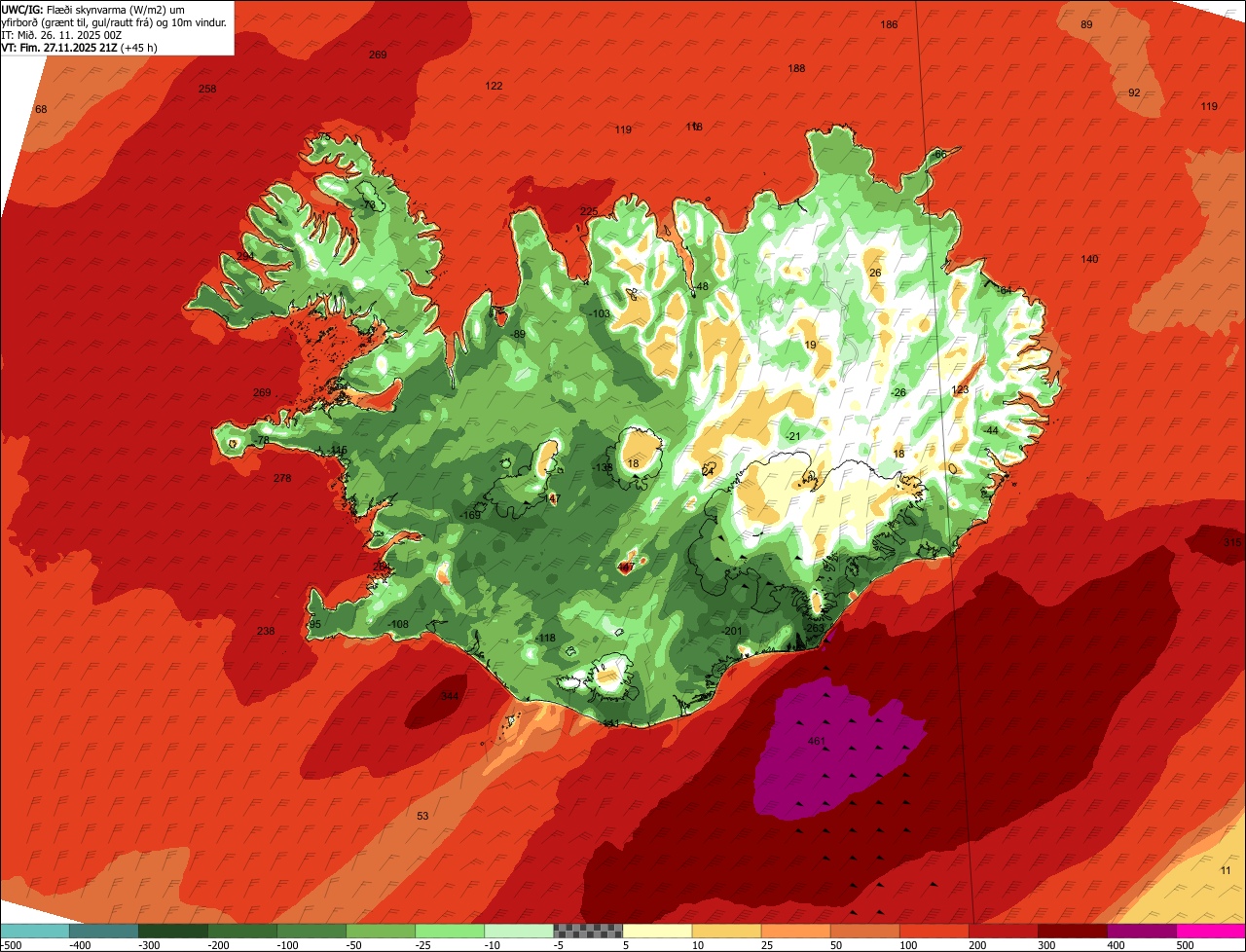
Task: Click the value -108 on the map
Action: (398, 624)
